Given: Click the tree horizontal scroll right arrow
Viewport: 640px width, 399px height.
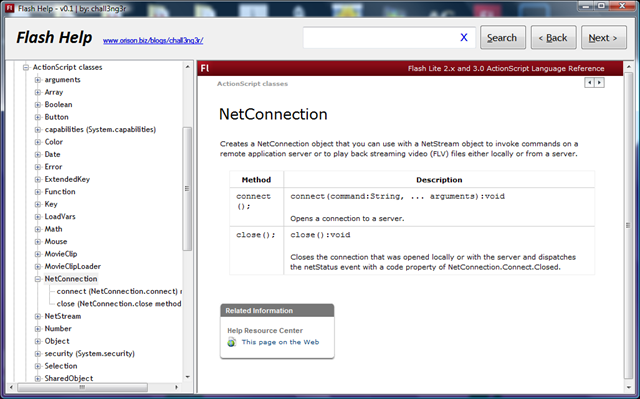Looking at the screenshot, I should pos(176,387).
